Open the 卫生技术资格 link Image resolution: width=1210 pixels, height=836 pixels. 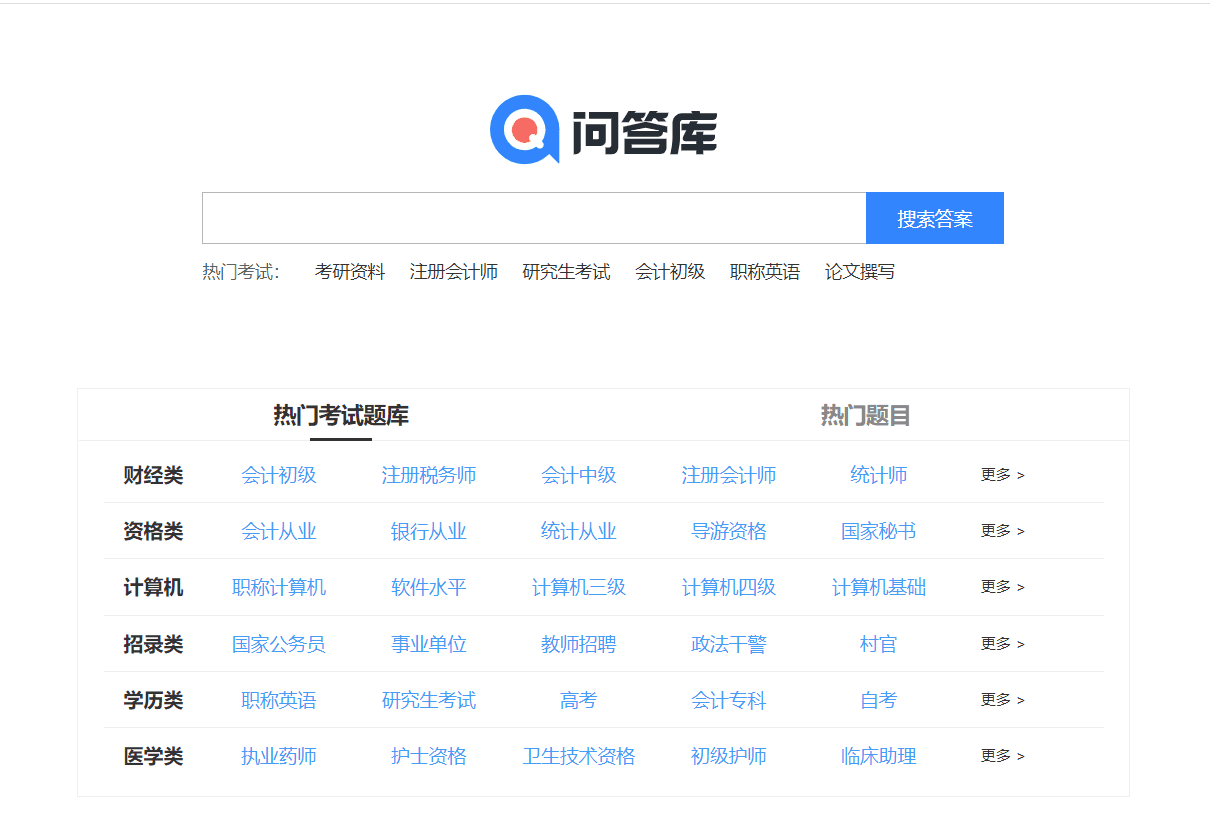578,756
